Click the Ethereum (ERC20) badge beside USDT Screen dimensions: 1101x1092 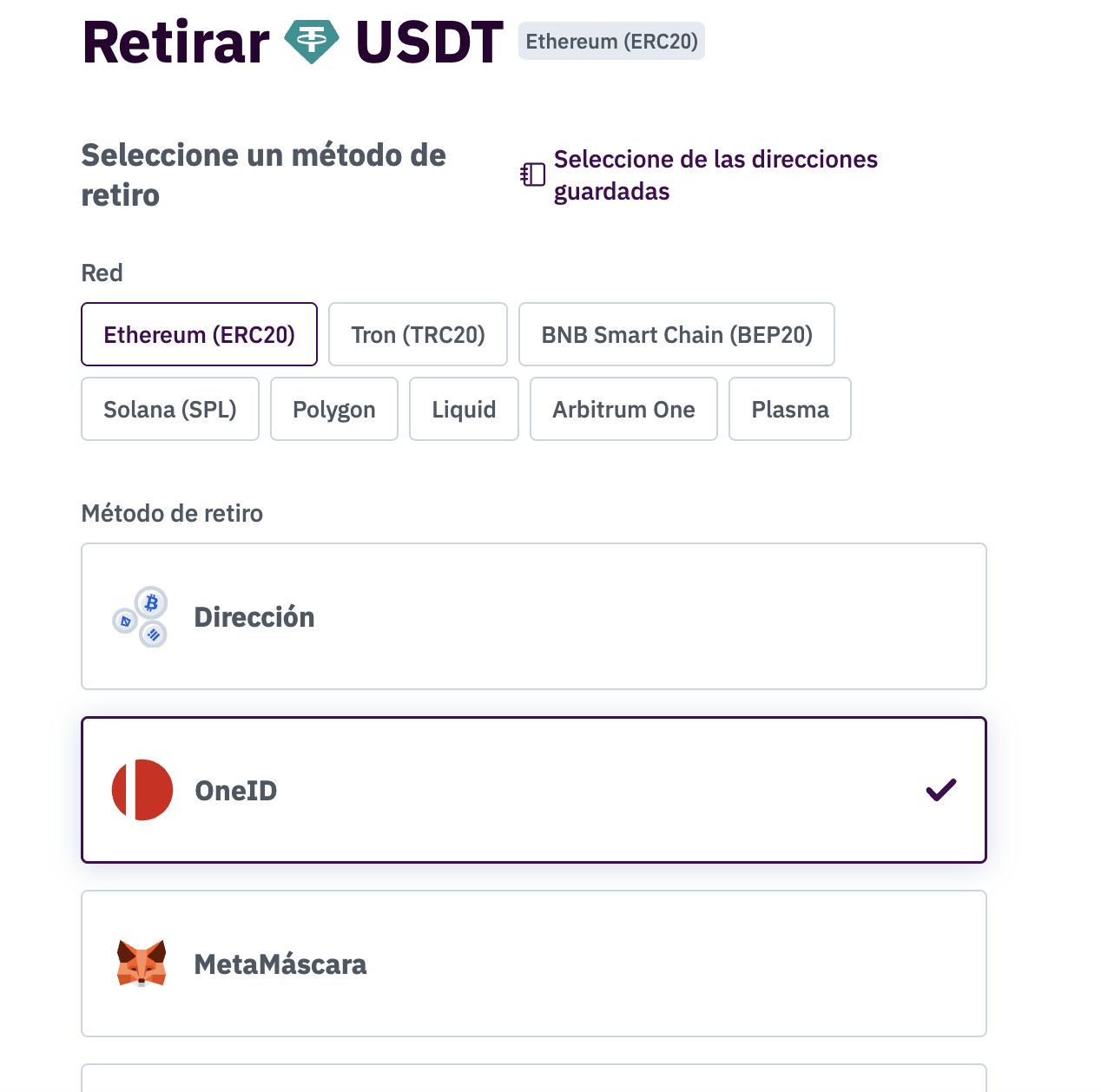click(x=611, y=42)
